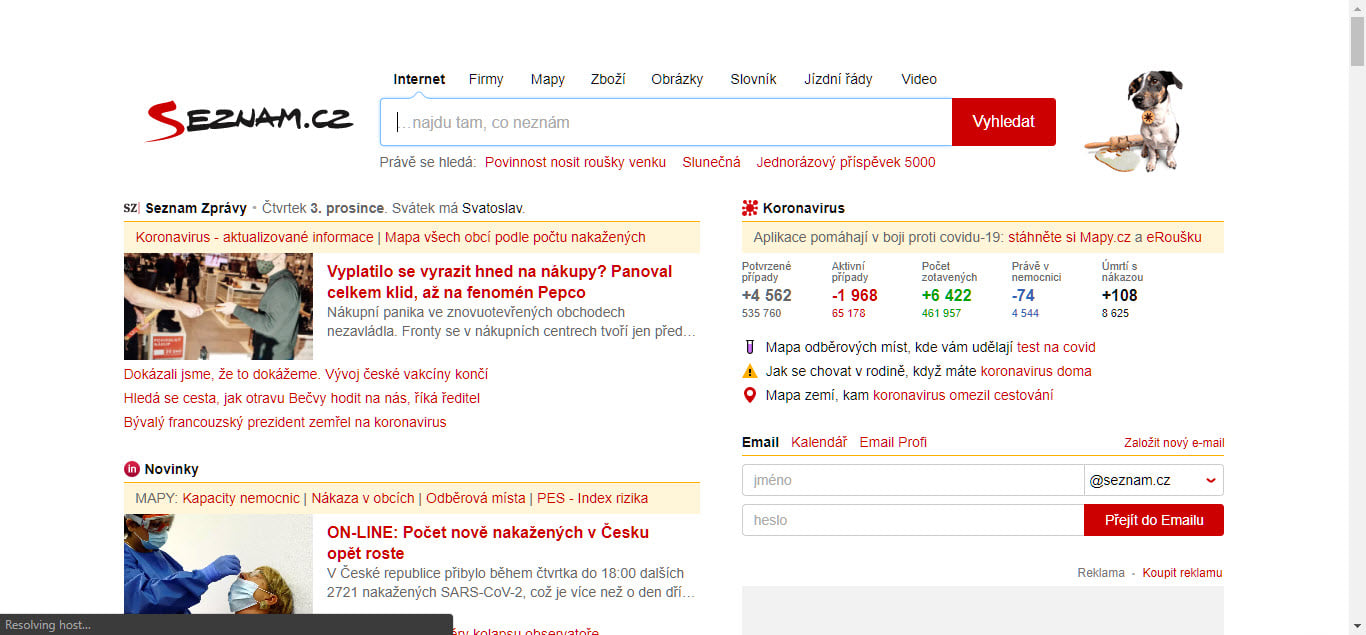Focus the main search input field
The height and width of the screenshot is (635, 1366).
click(x=666, y=122)
